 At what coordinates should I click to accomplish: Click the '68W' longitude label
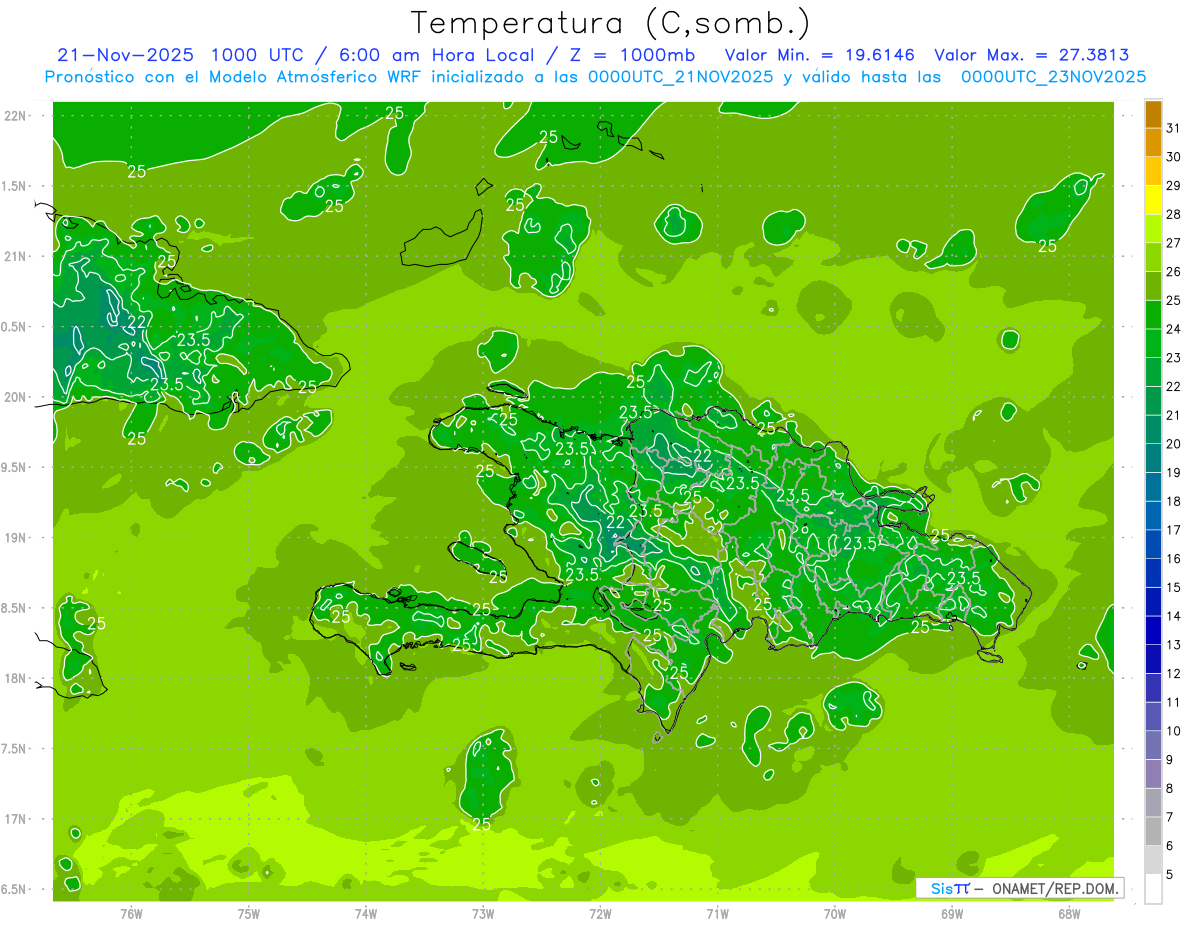tap(1069, 914)
